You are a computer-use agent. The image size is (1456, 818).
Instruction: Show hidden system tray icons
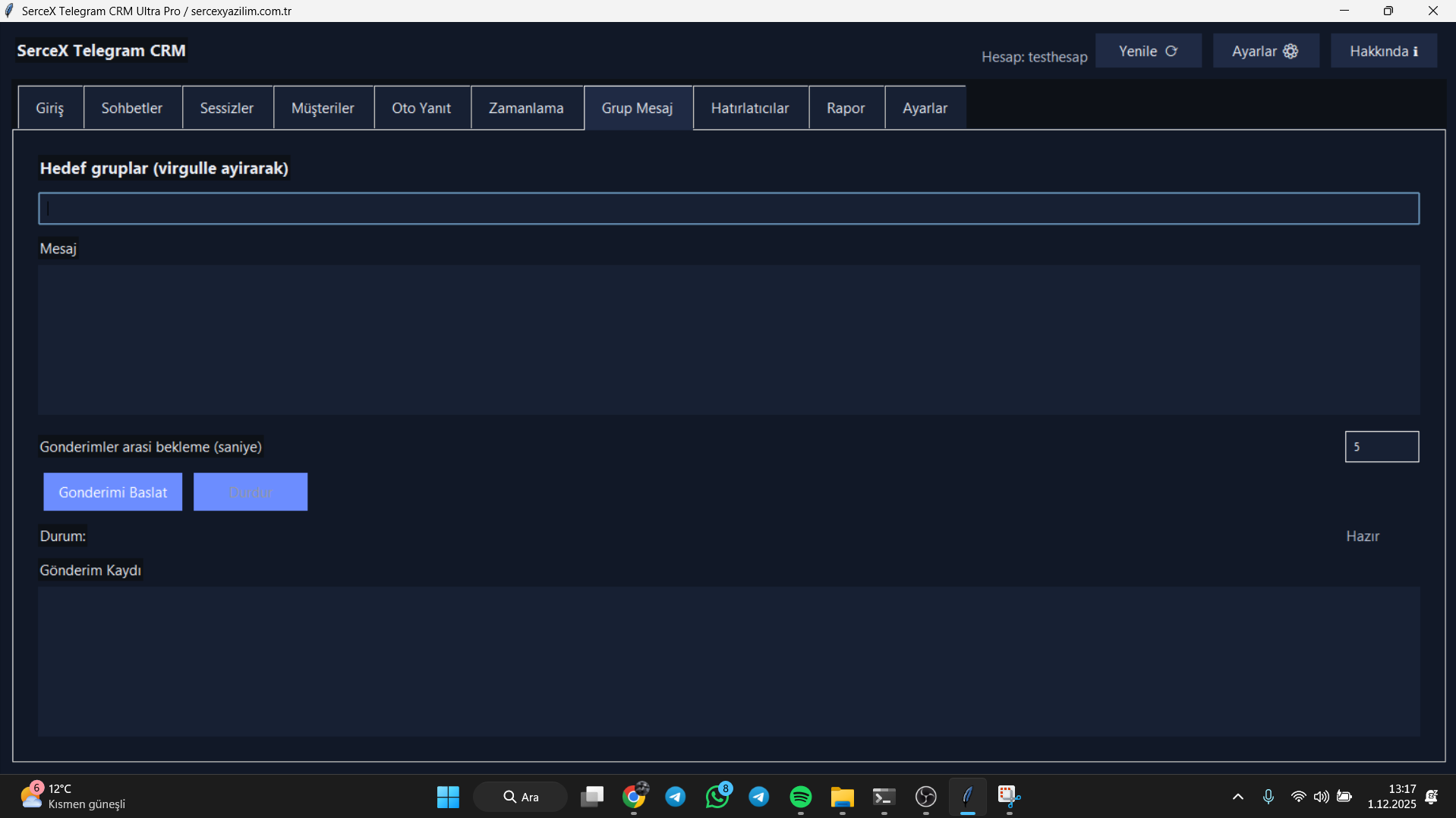click(1238, 796)
